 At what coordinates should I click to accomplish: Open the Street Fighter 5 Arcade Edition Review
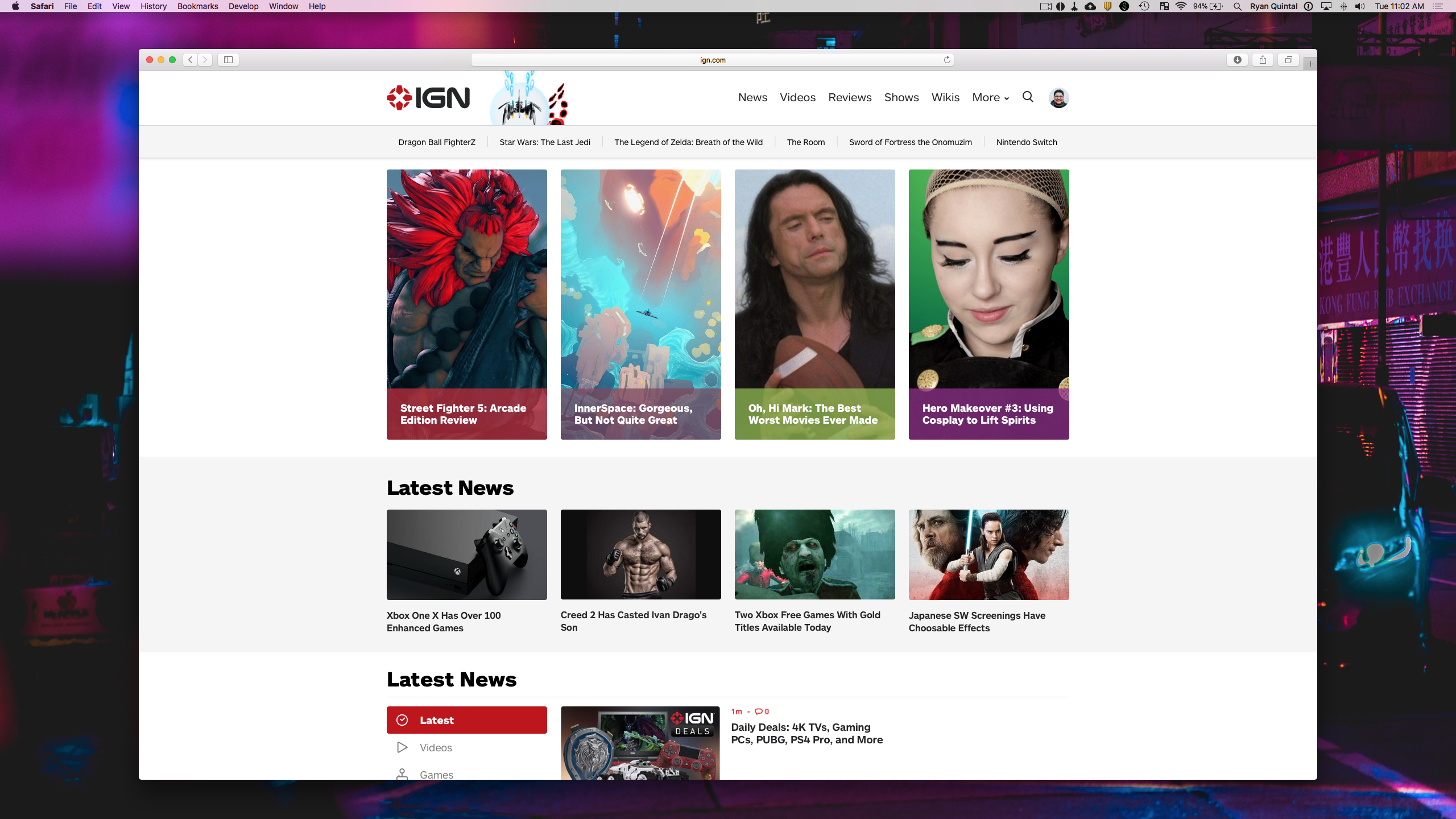point(462,414)
